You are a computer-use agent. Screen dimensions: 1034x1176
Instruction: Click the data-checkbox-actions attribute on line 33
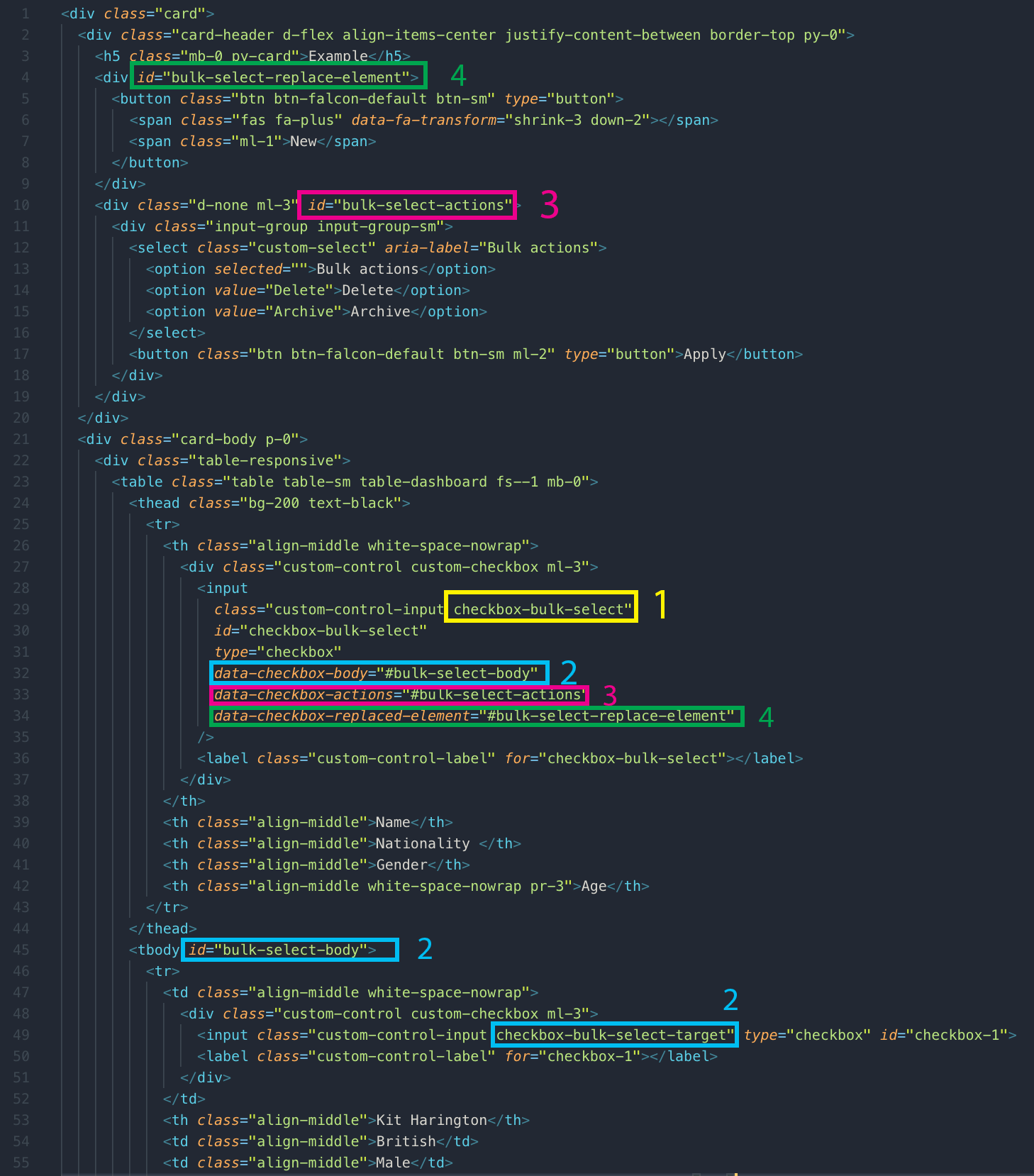point(401,694)
